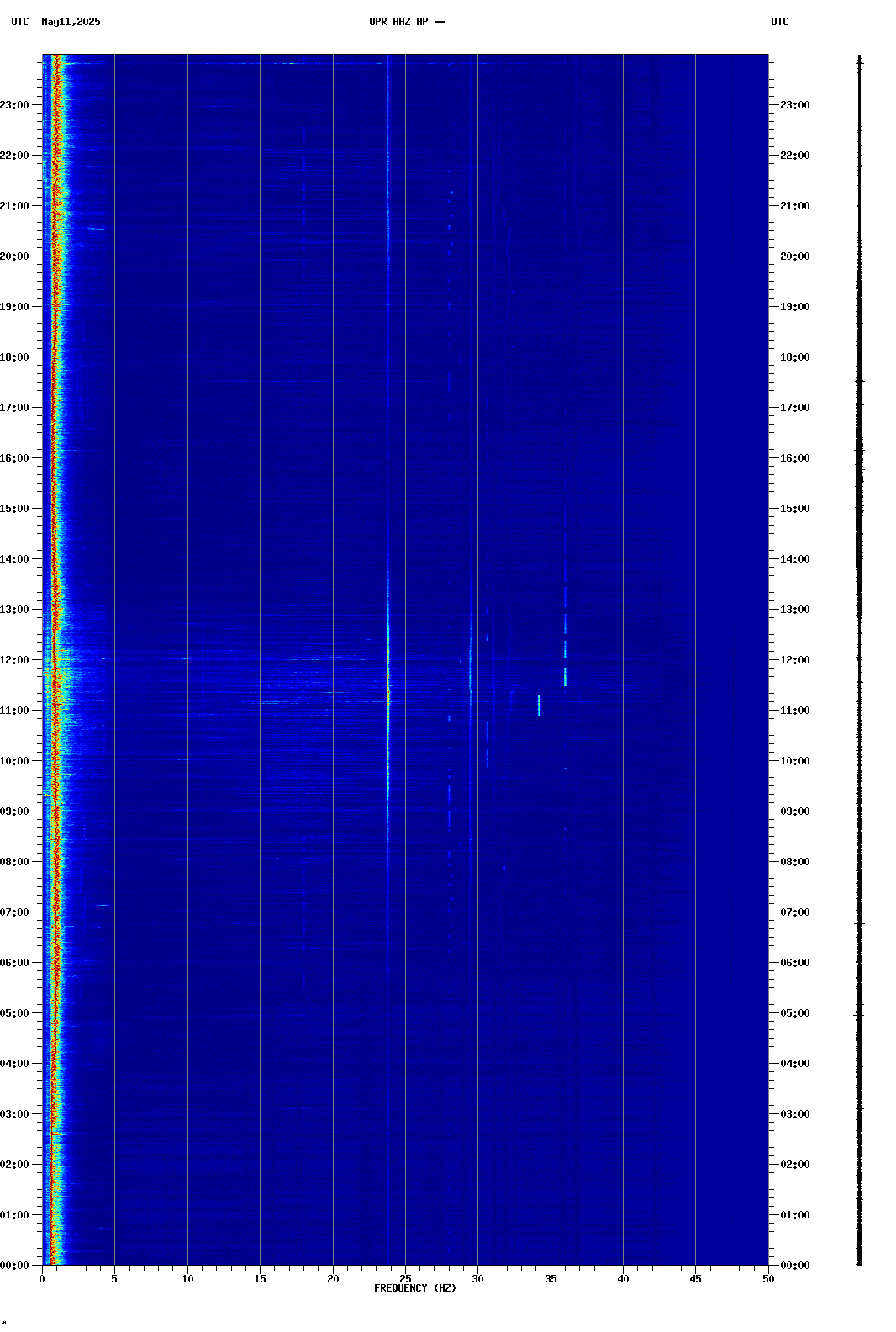Click the '25' frequency tick label
The height and width of the screenshot is (1332, 896).
pyautogui.click(x=405, y=1279)
